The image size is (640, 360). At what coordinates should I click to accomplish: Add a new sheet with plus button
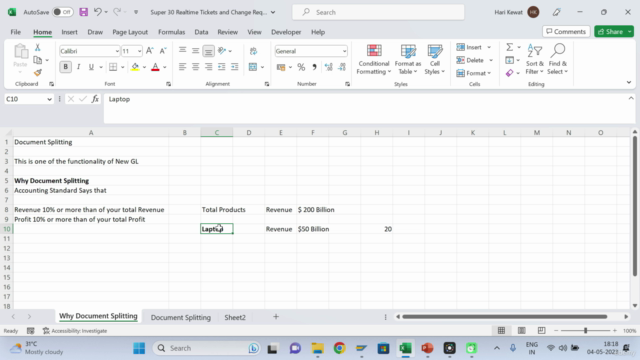pos(276,316)
